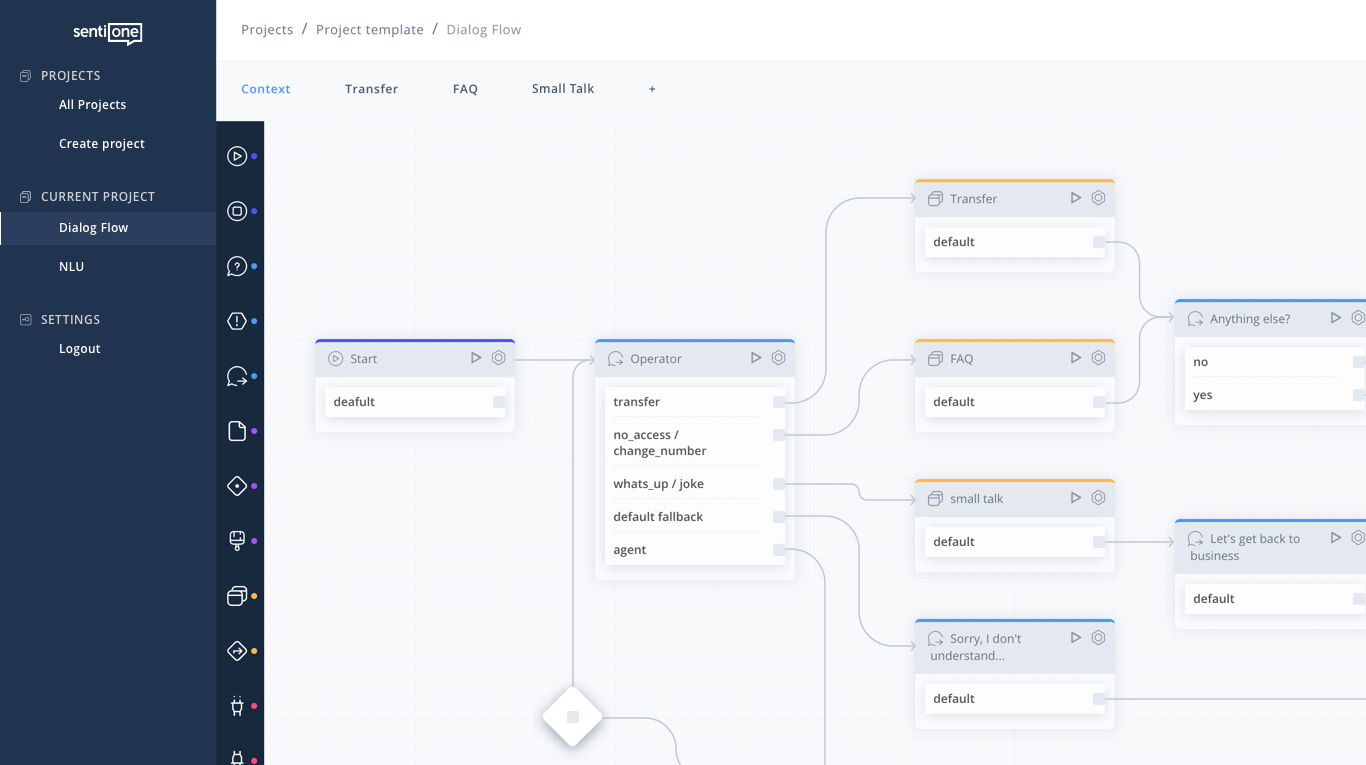This screenshot has height=765, width=1366.
Task: Play the Anything else? node
Action: point(1335,318)
